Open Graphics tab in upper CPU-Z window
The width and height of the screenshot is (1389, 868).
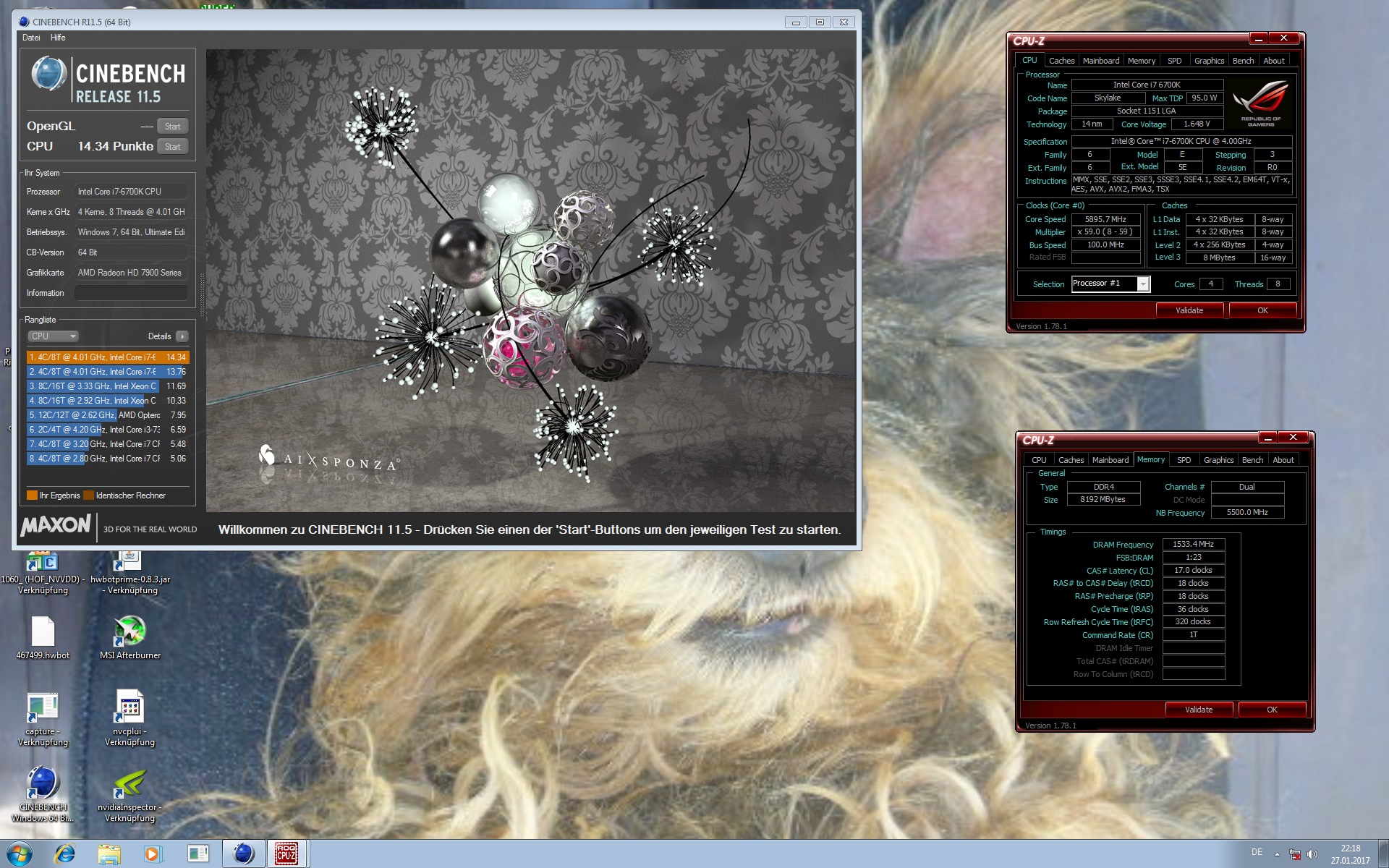click(x=1209, y=61)
